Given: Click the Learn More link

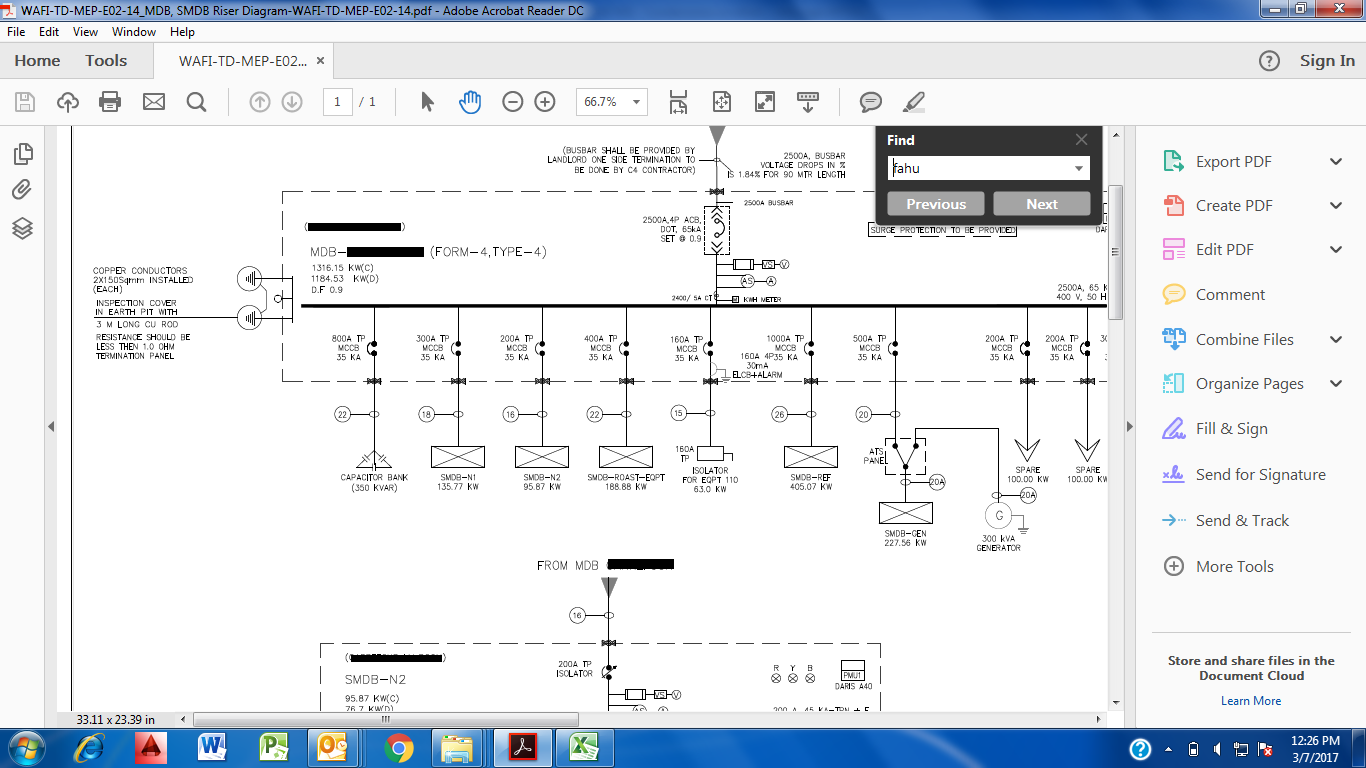Looking at the screenshot, I should click(x=1250, y=701).
